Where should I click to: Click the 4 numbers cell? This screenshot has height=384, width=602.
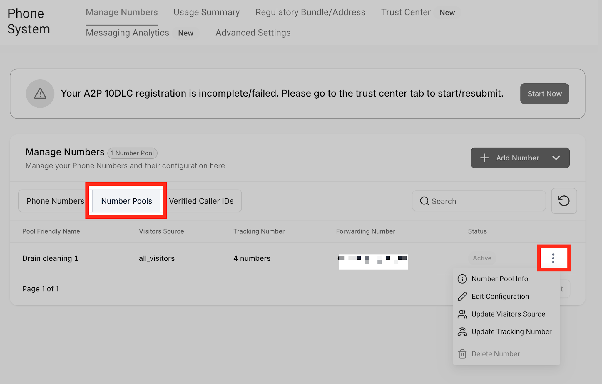[252, 258]
